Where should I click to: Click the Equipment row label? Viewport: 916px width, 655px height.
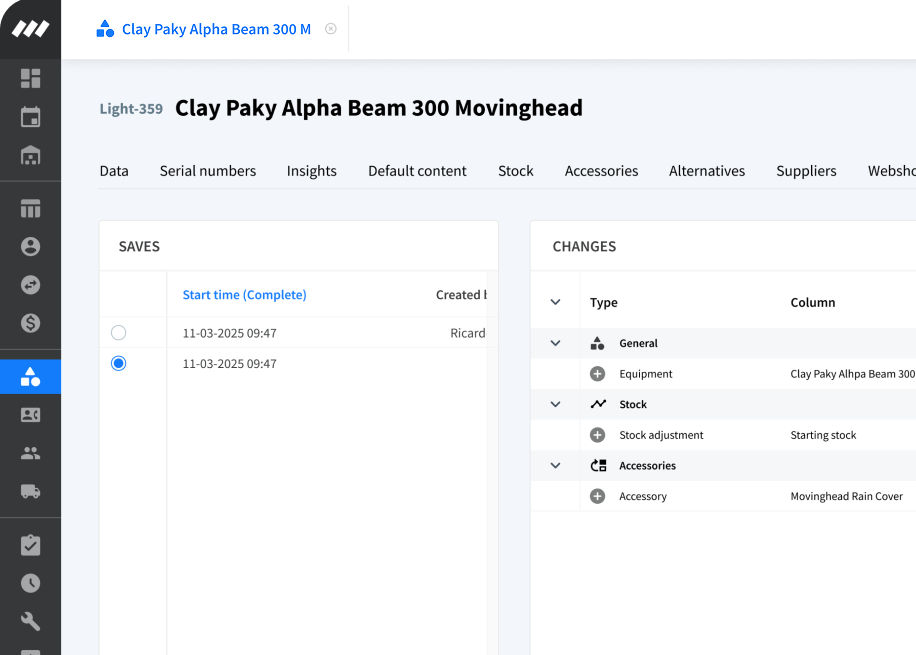[646, 374]
